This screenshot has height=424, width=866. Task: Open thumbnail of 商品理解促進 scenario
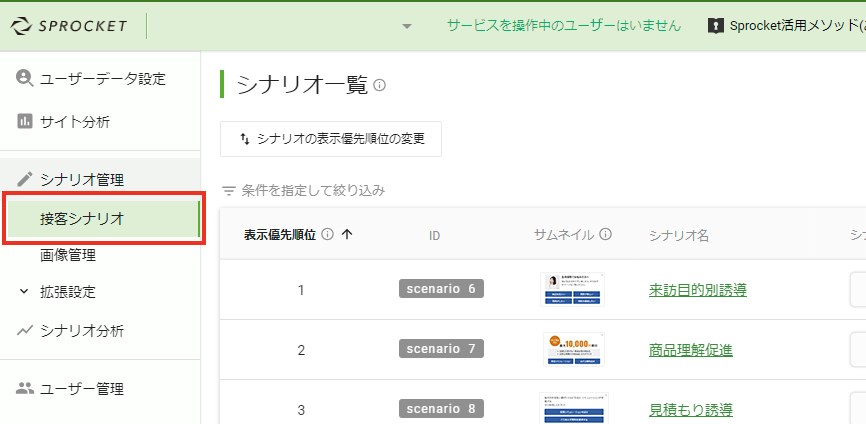tap(574, 349)
